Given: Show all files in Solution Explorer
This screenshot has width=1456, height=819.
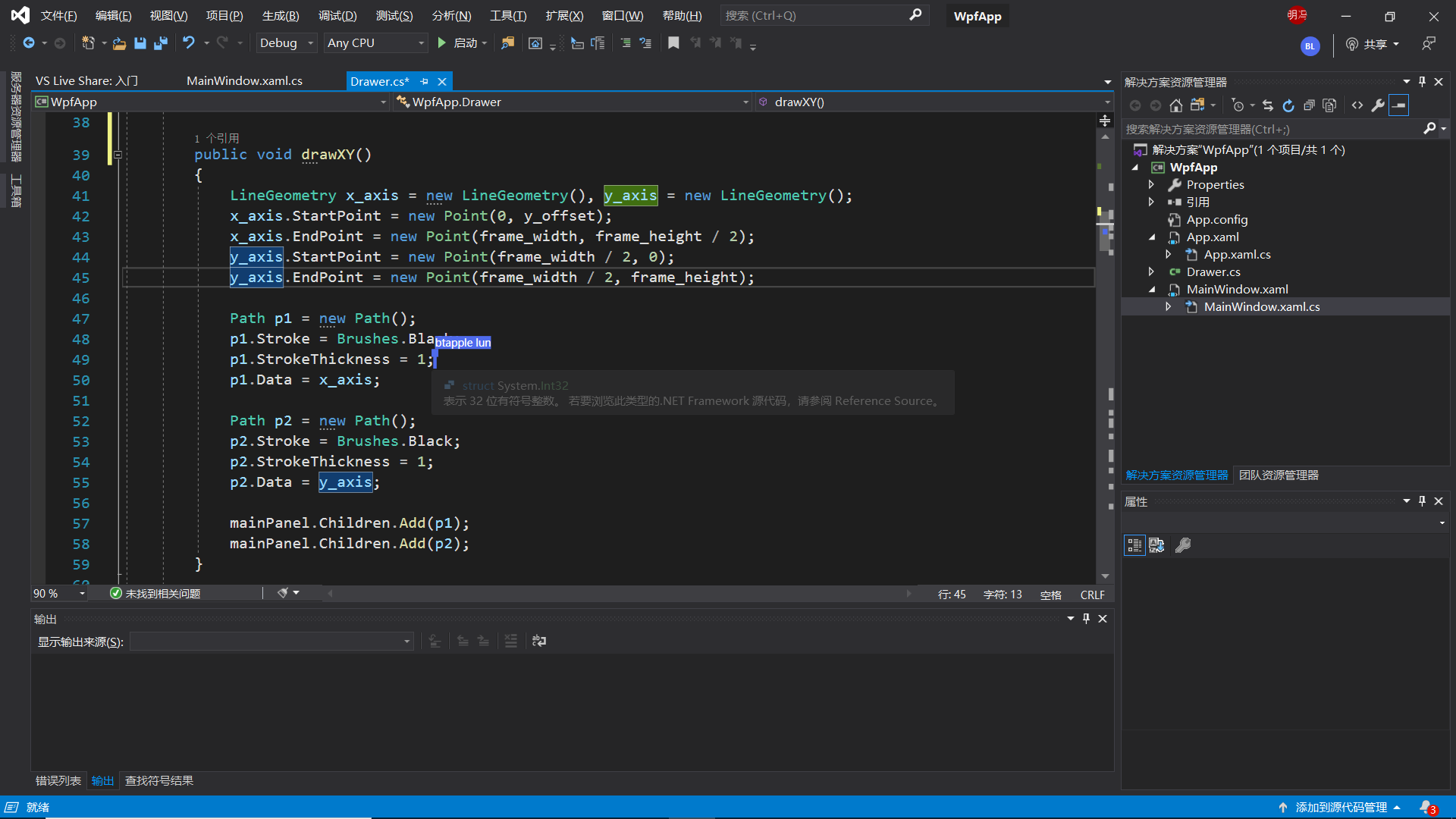Looking at the screenshot, I should point(1329,105).
